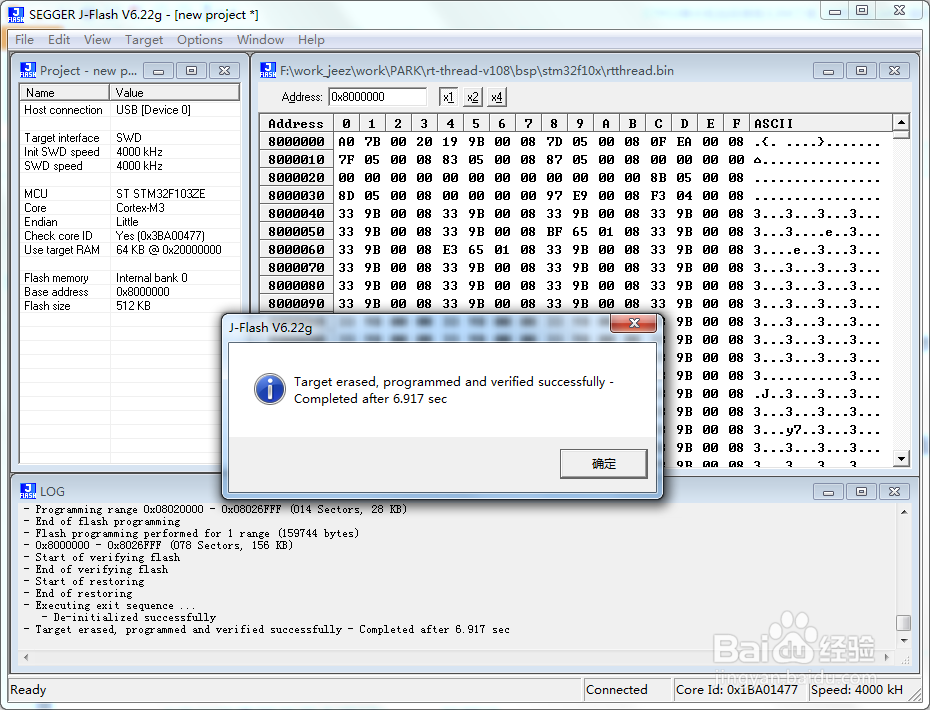930x710 pixels.
Task: Close the main J-Flash window
Action: pyautogui.click(x=899, y=11)
